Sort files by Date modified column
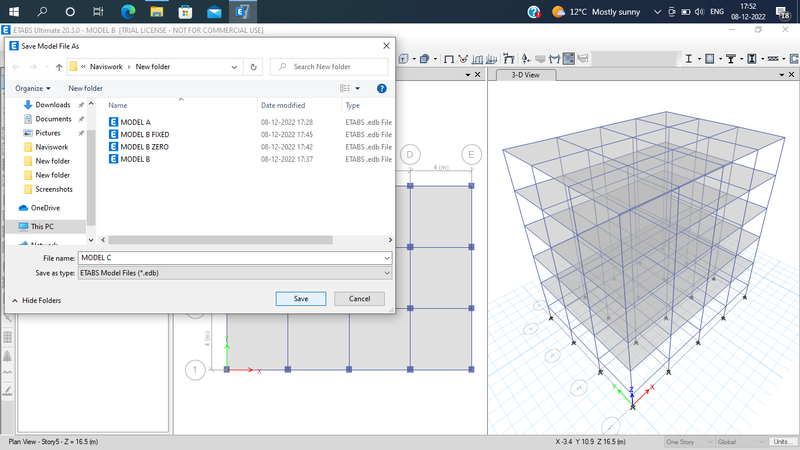This screenshot has height=450, width=800. point(283,105)
